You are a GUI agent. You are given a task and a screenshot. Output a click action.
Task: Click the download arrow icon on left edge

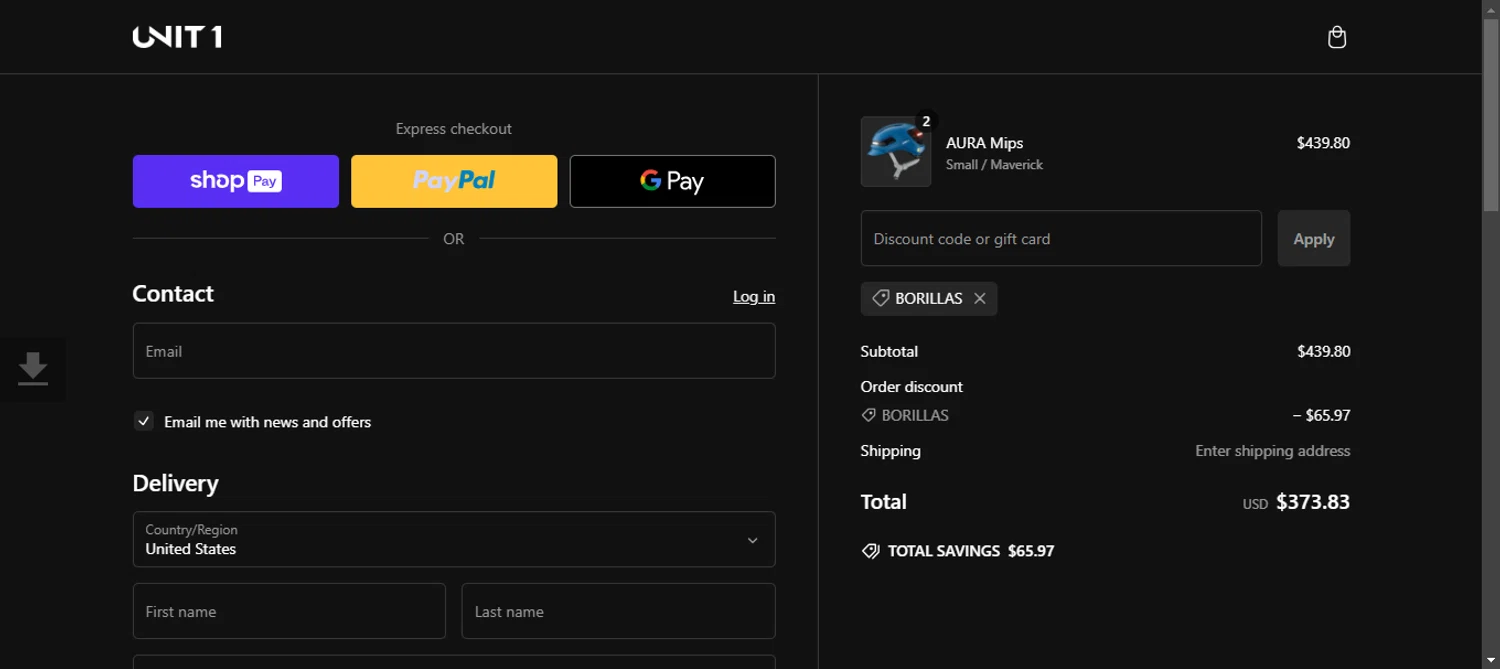(x=33, y=369)
